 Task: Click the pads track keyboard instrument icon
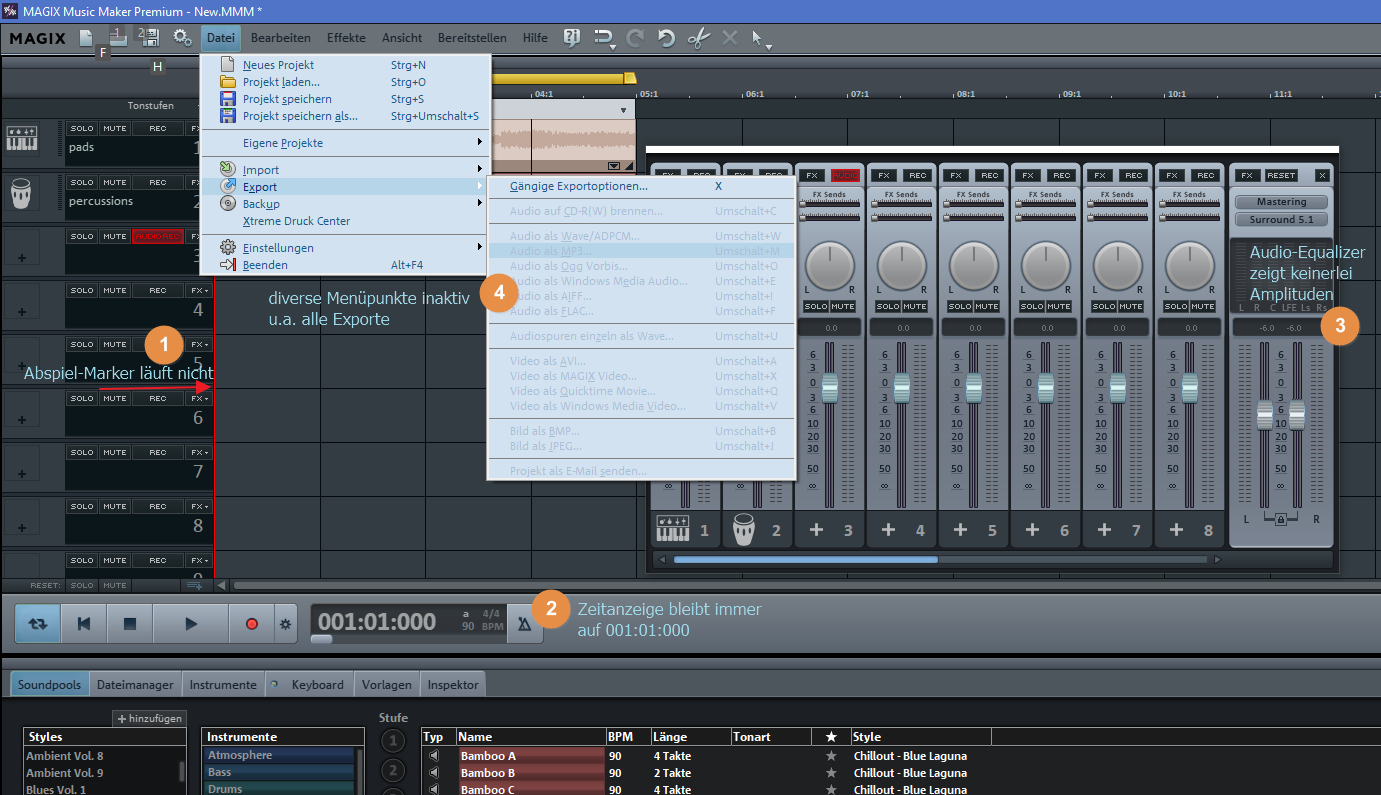[22, 138]
